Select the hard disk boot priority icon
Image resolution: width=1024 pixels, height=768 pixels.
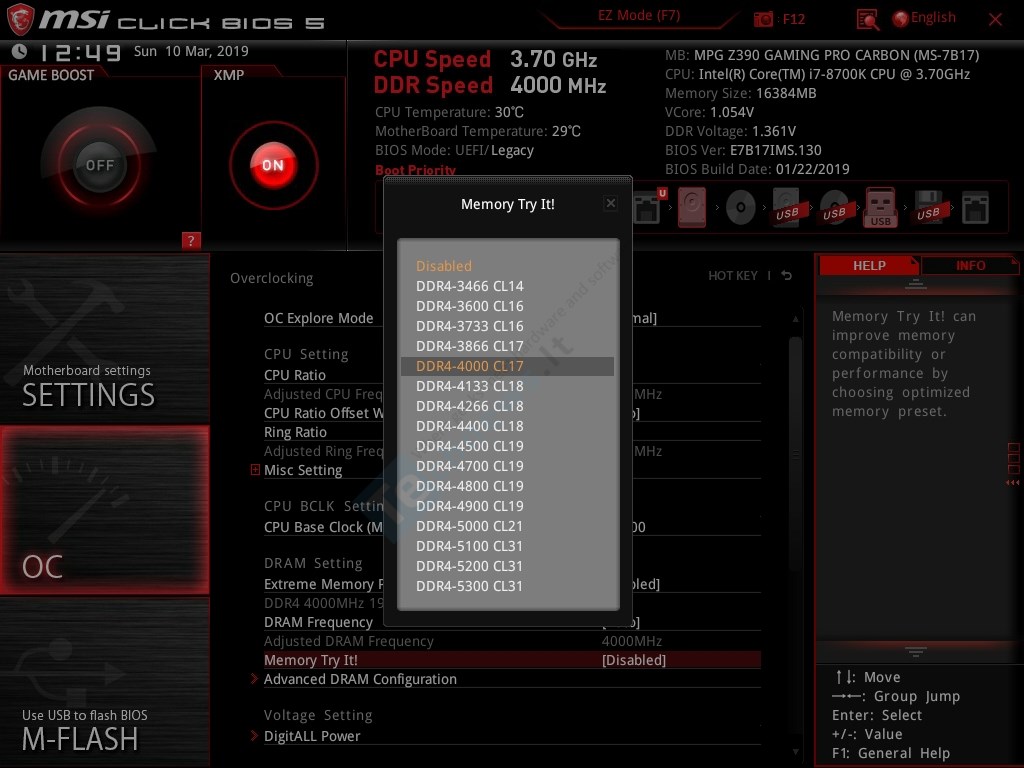click(691, 208)
